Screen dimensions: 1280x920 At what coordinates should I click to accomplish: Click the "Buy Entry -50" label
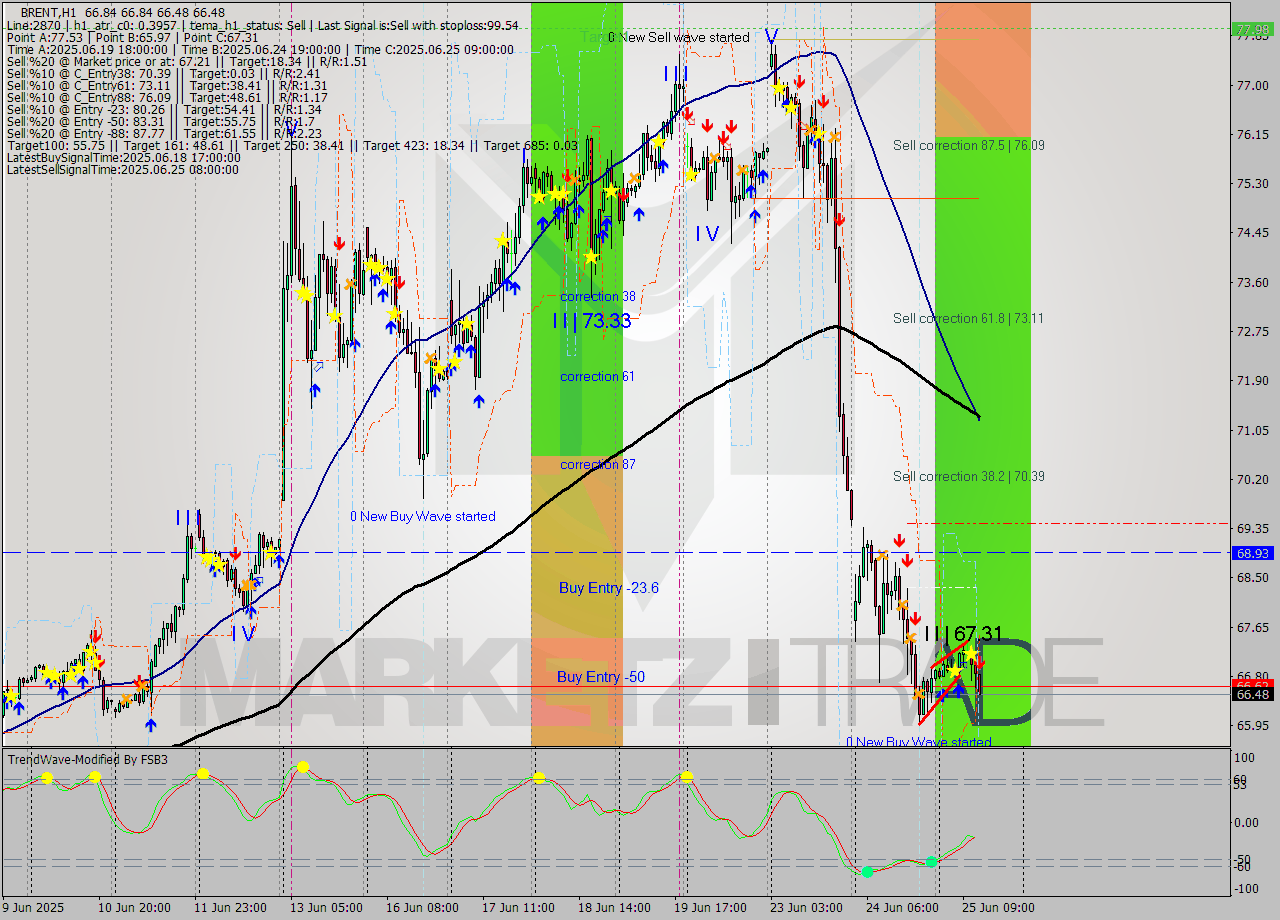coord(601,677)
